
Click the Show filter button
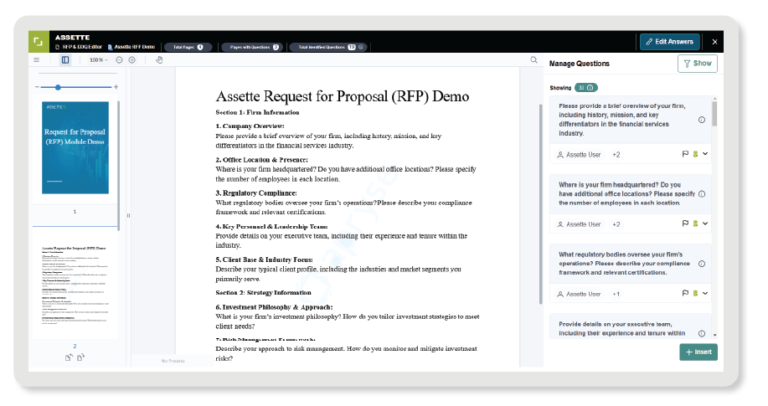point(697,63)
